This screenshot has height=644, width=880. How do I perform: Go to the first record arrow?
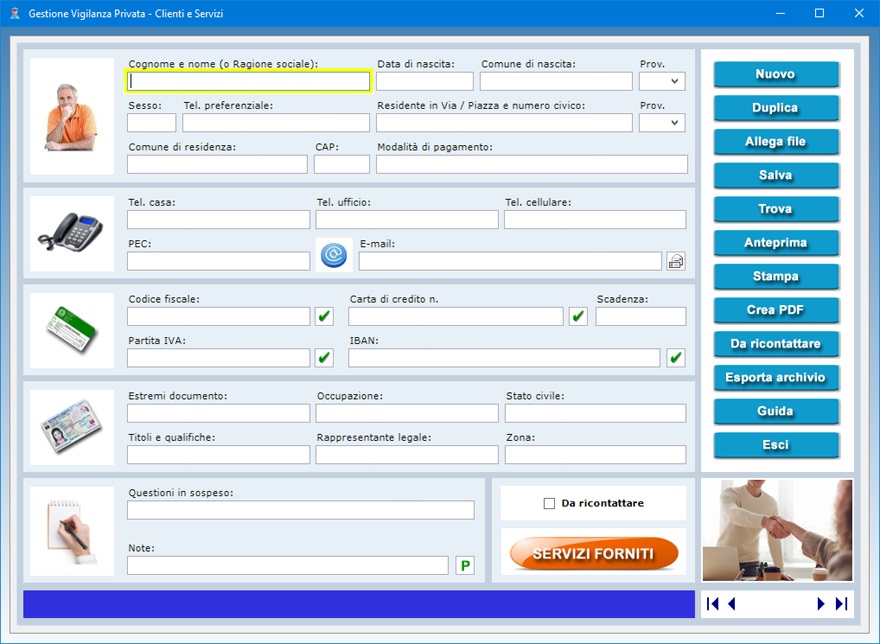click(x=713, y=604)
